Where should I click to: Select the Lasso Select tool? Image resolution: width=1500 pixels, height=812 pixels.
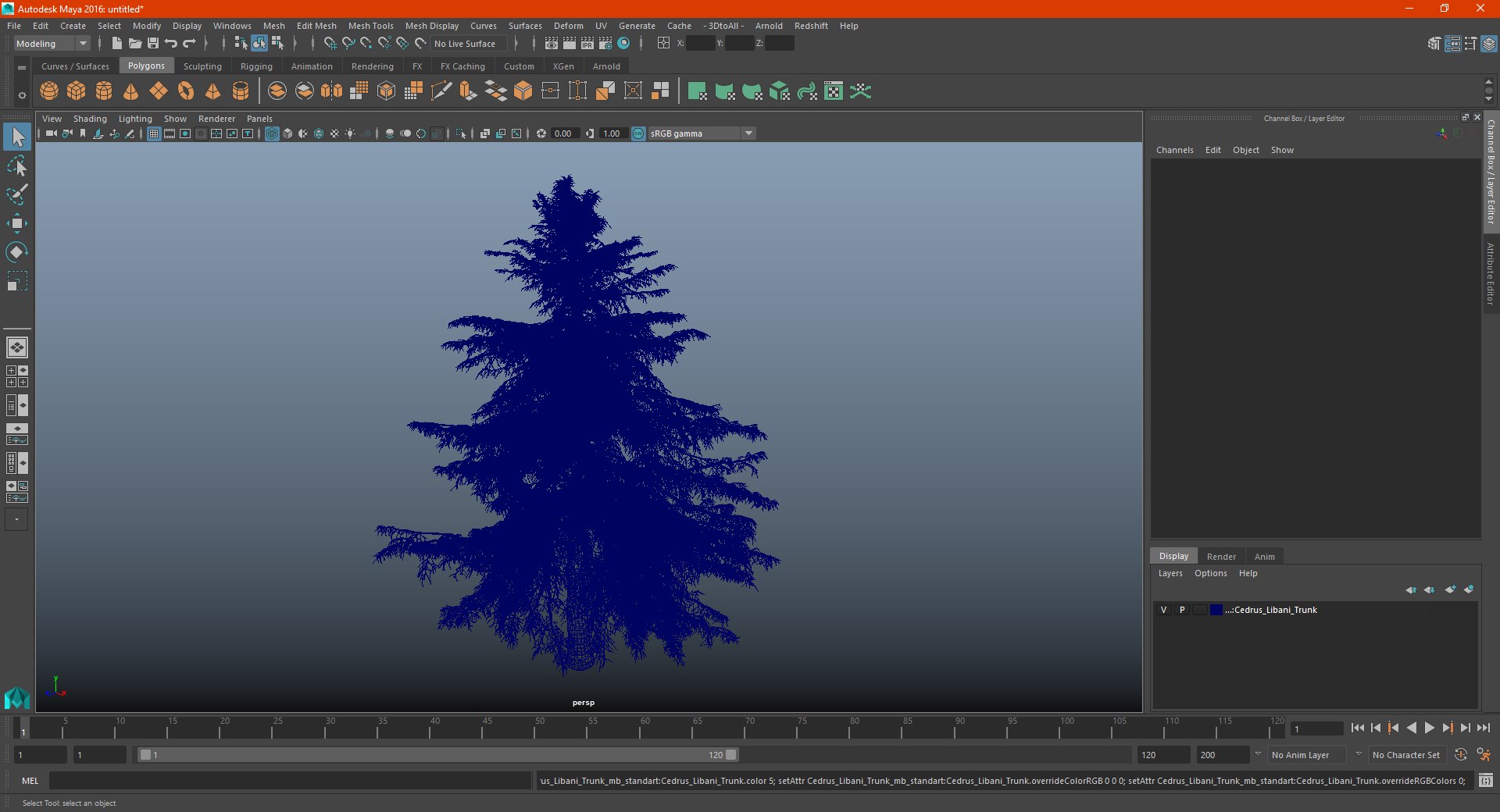tap(17, 166)
